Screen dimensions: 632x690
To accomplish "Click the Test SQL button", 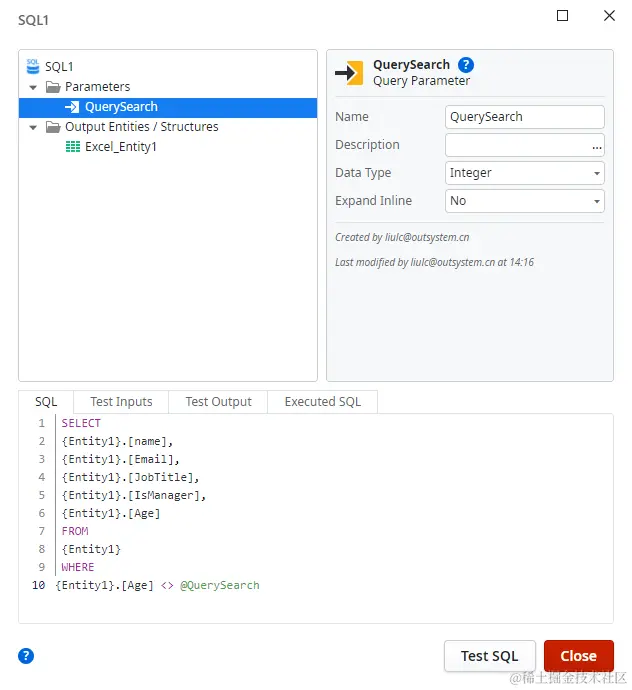I will click(x=489, y=656).
